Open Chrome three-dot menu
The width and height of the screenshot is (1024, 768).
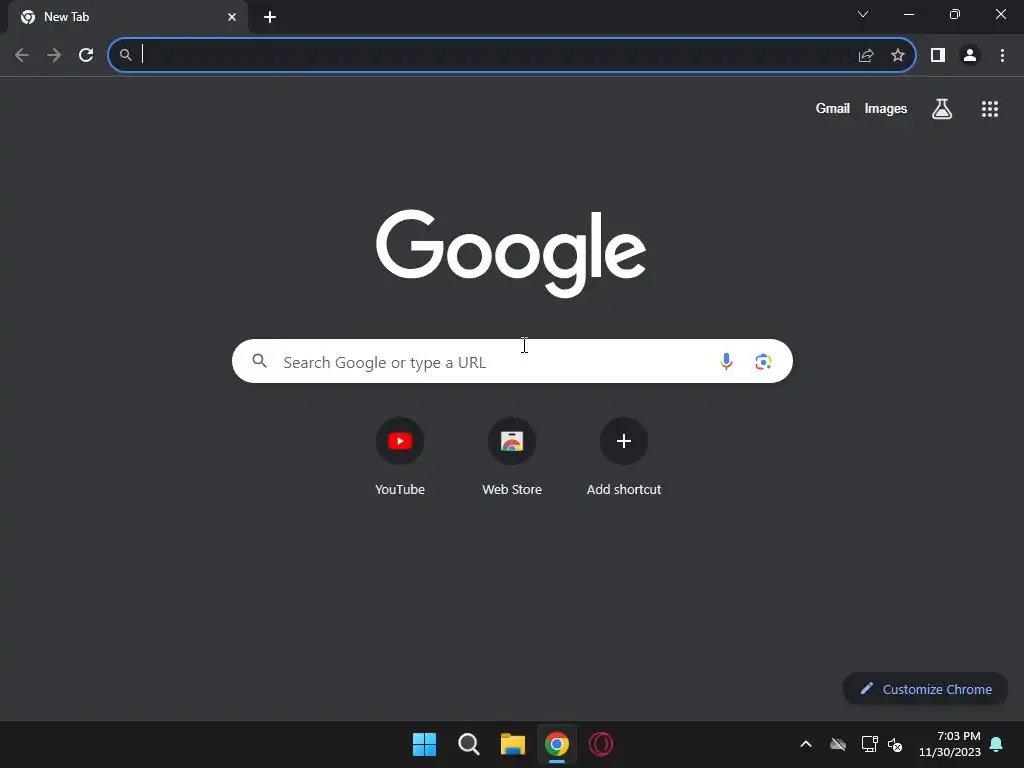[x=1002, y=56]
